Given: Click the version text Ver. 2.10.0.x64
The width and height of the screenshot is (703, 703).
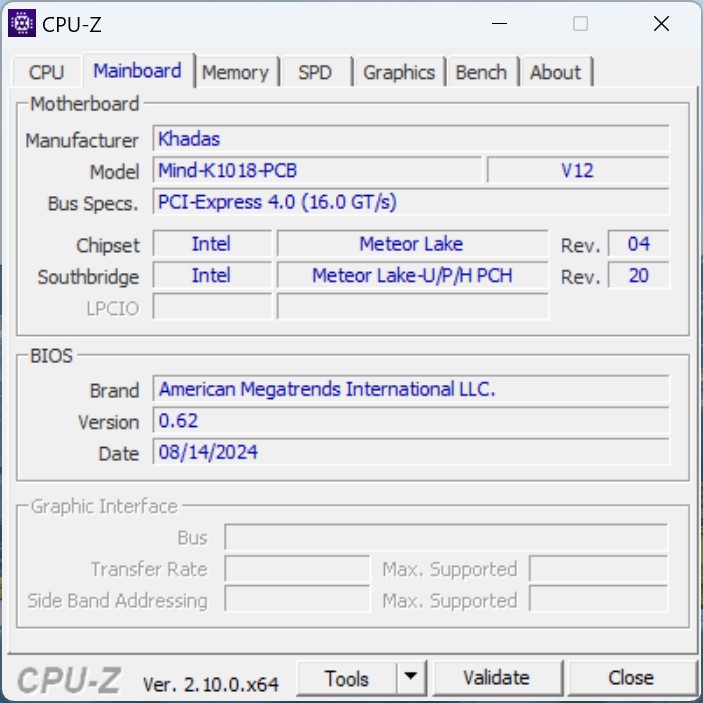Looking at the screenshot, I should pyautogui.click(x=211, y=684).
